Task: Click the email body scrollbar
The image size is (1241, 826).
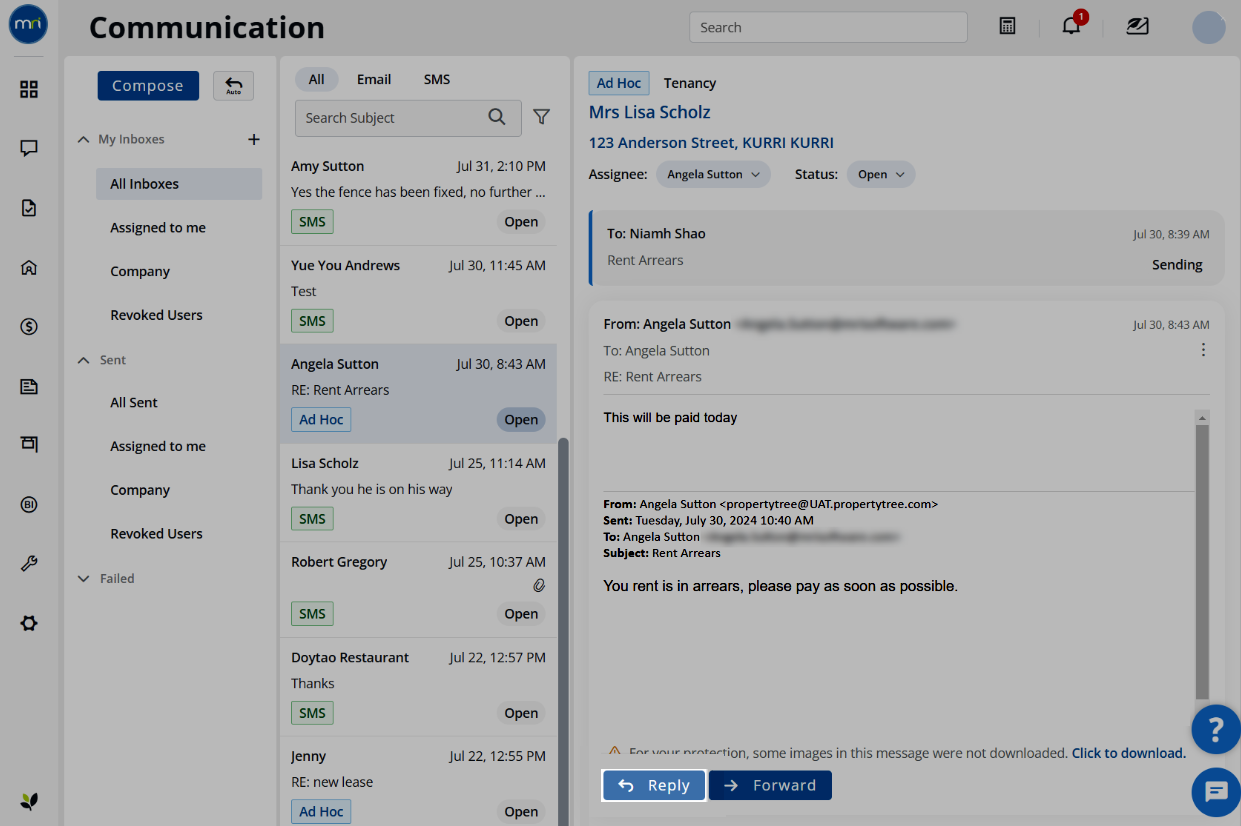Action: pos(1202,560)
